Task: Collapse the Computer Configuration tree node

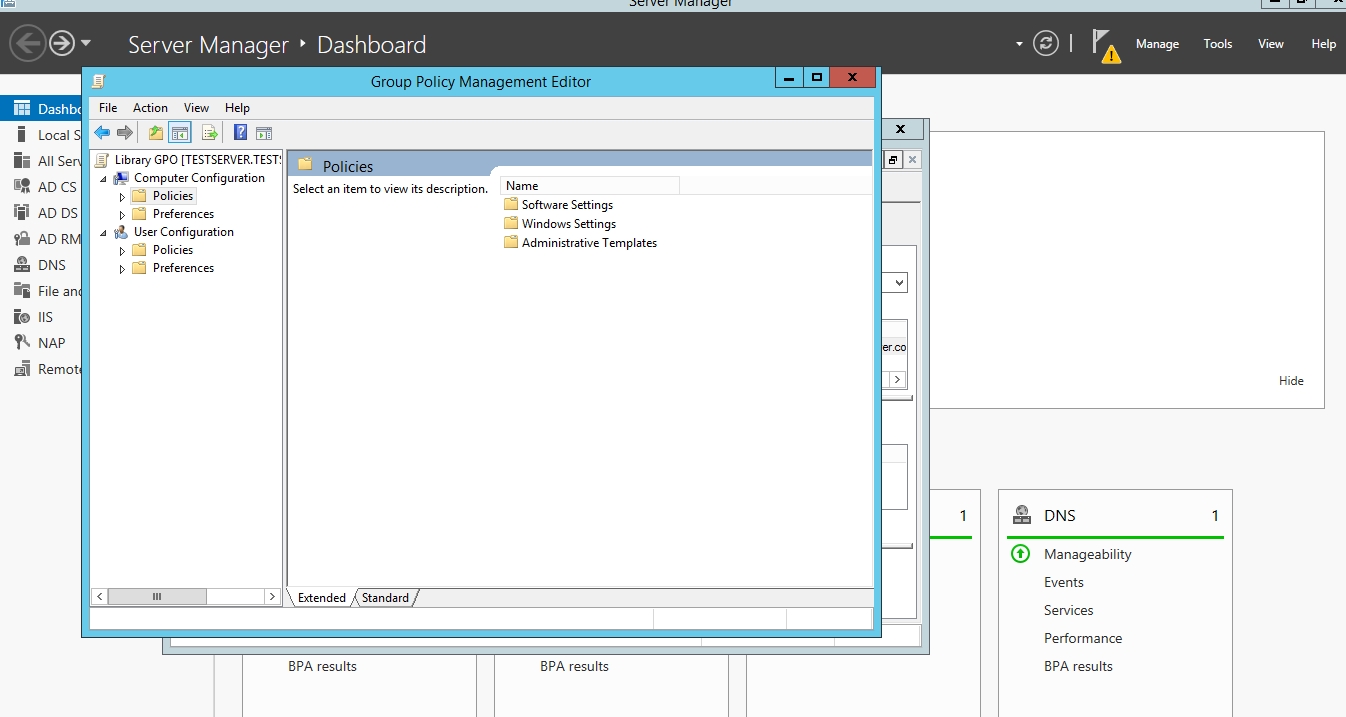Action: [103, 178]
